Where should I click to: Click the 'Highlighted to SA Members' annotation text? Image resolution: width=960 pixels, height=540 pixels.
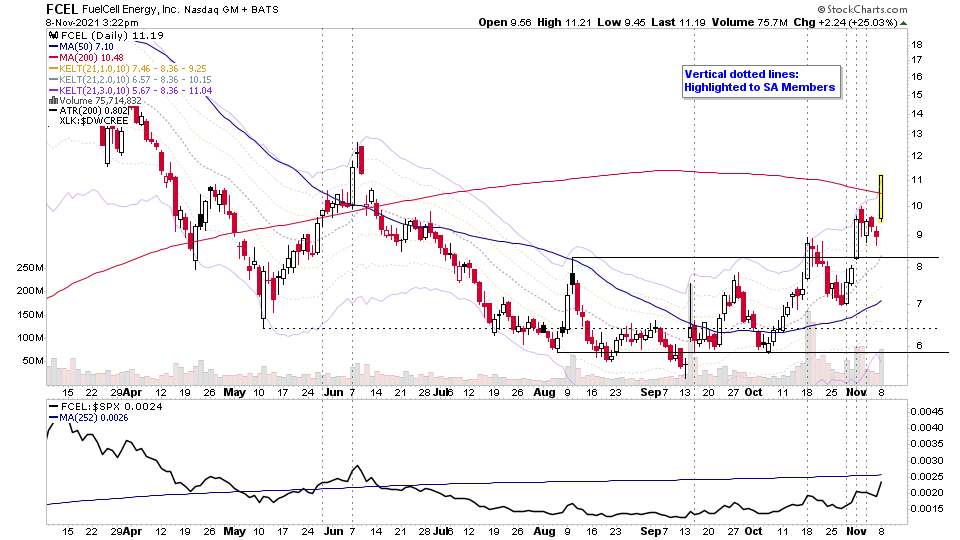[x=760, y=88]
